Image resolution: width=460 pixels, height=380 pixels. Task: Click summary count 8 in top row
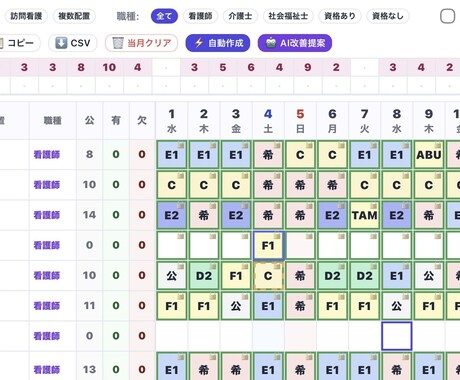coord(81,67)
